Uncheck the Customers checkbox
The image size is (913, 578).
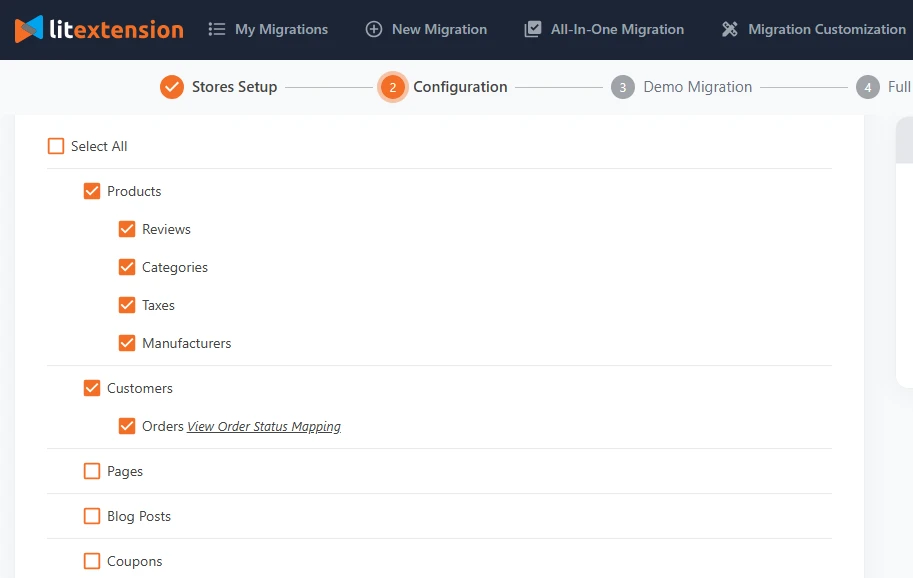pyautogui.click(x=92, y=388)
